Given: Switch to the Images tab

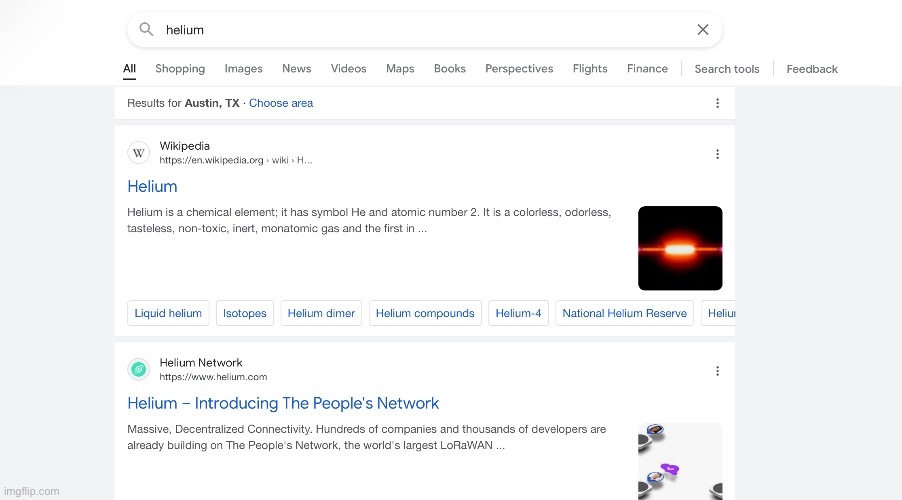Looking at the screenshot, I should tap(243, 69).
